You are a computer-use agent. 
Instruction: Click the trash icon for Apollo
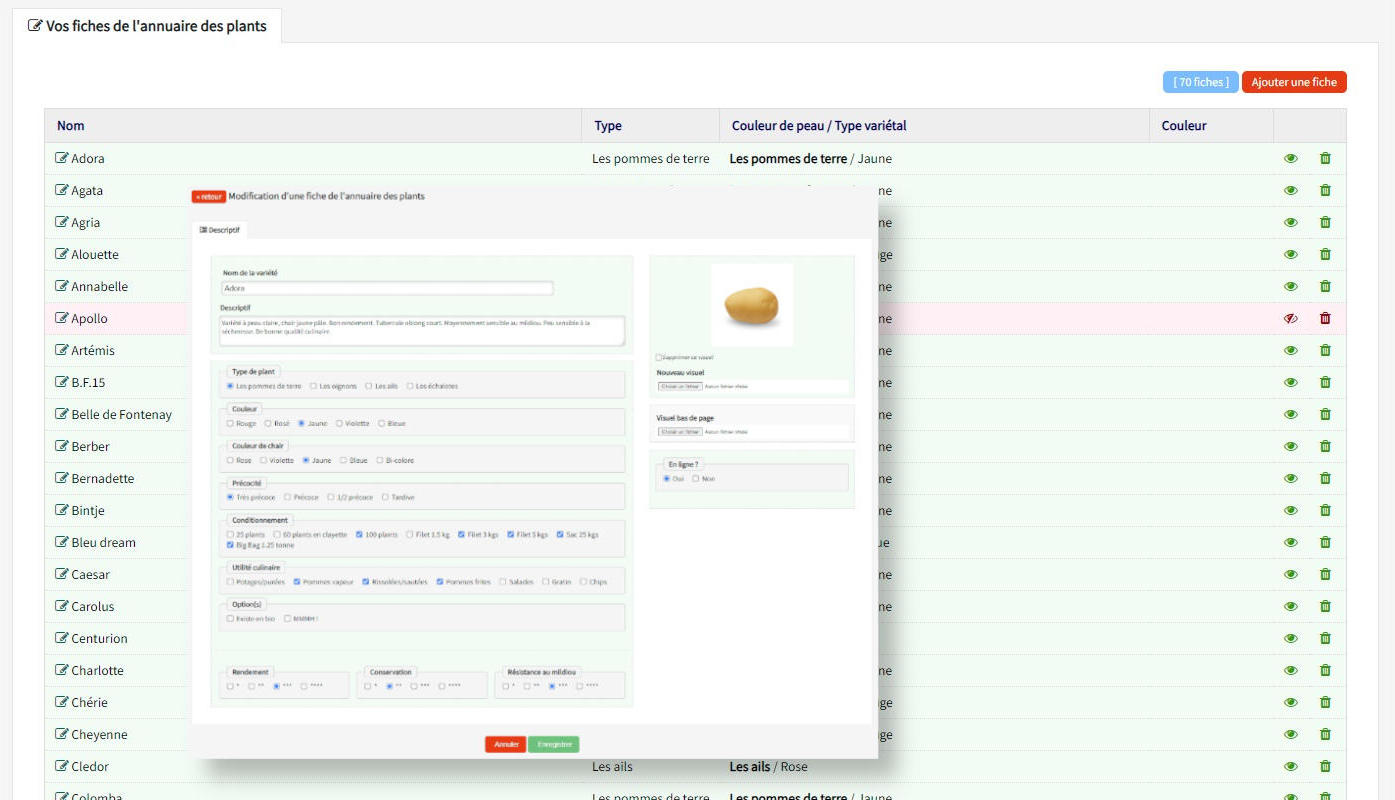click(1325, 319)
